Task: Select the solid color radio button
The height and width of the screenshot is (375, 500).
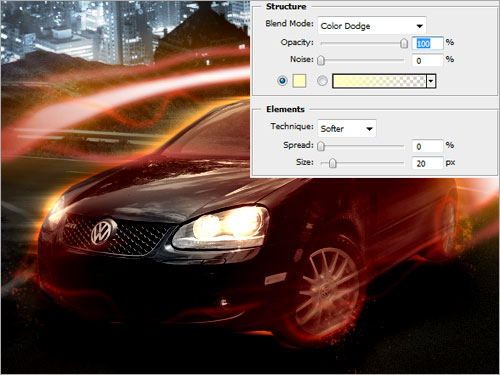Action: 282,81
